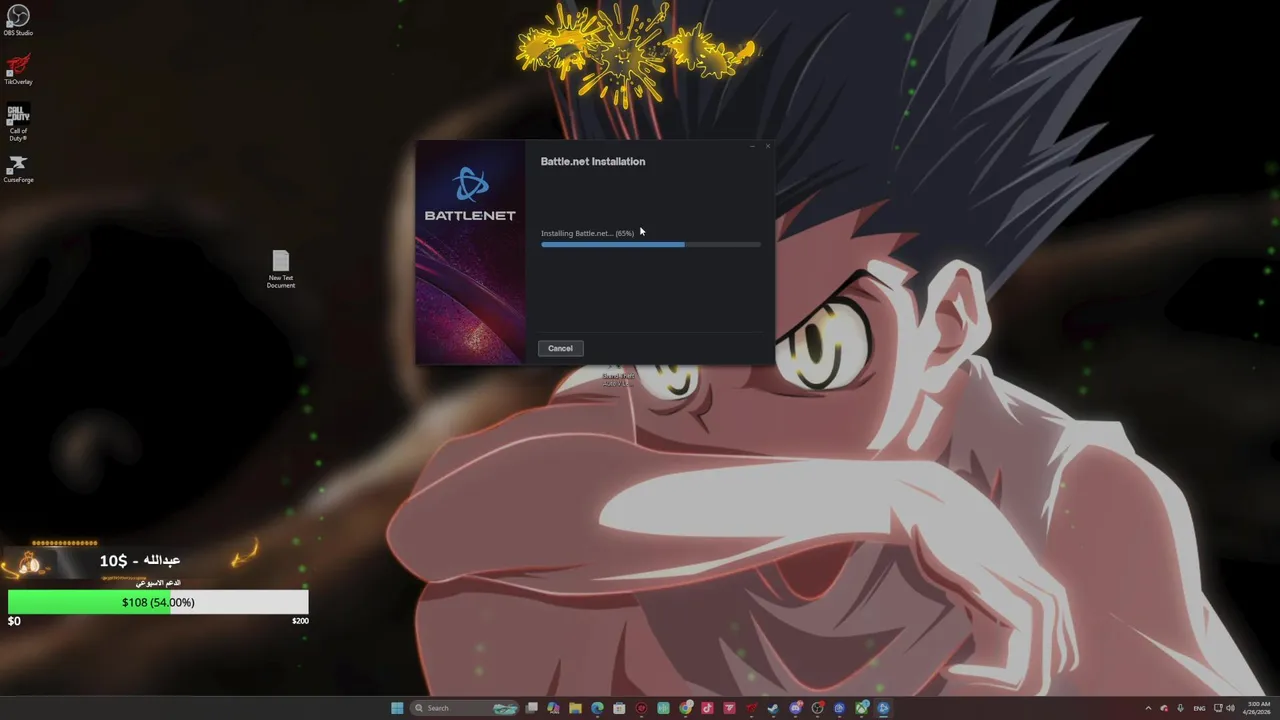Image resolution: width=1280 pixels, height=720 pixels.
Task: Select the TikOverlay desktop icon
Action: [x=18, y=69]
